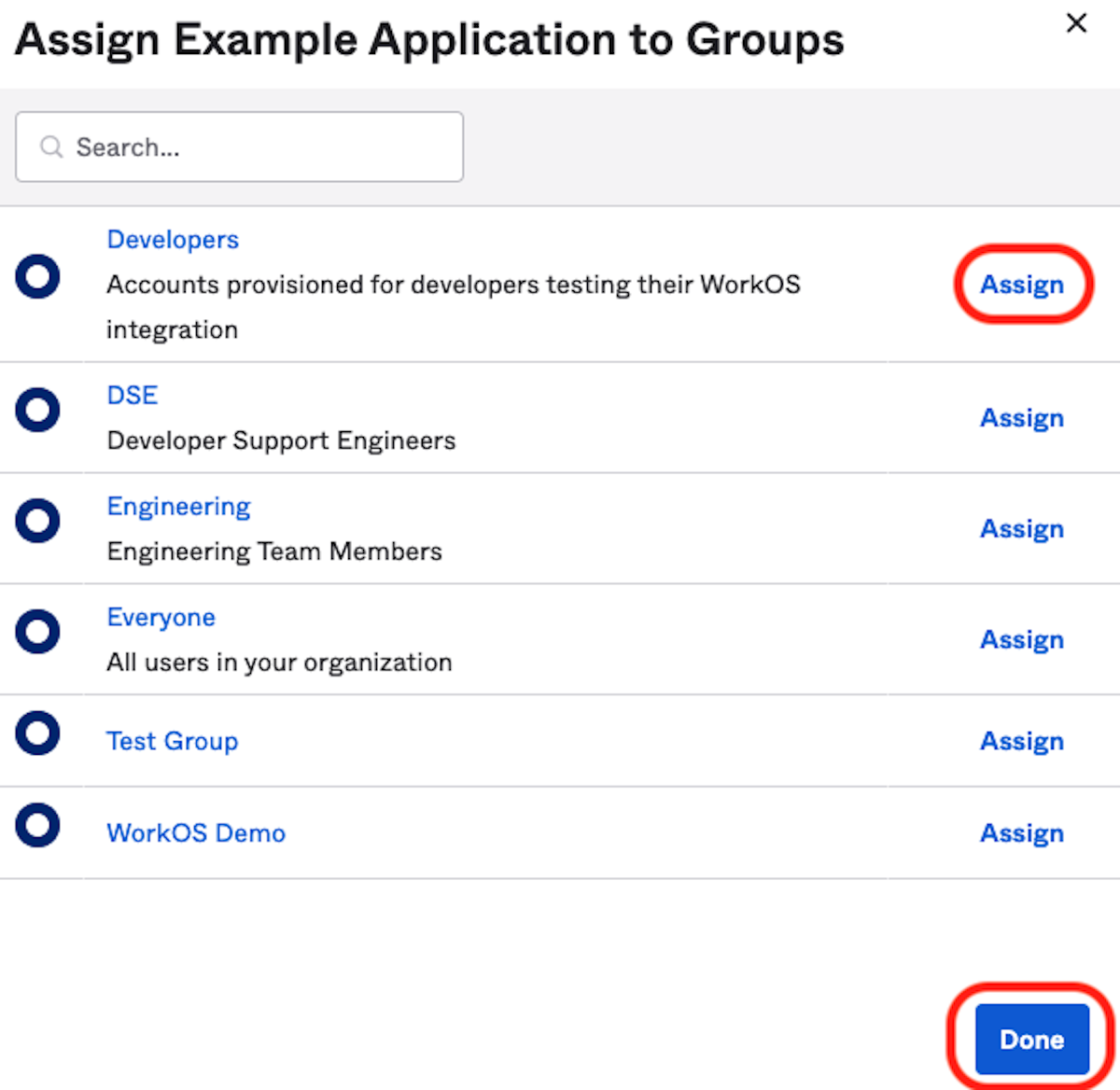Assign the Test Group
Image resolution: width=1120 pixels, height=1090 pixels.
tap(1021, 741)
